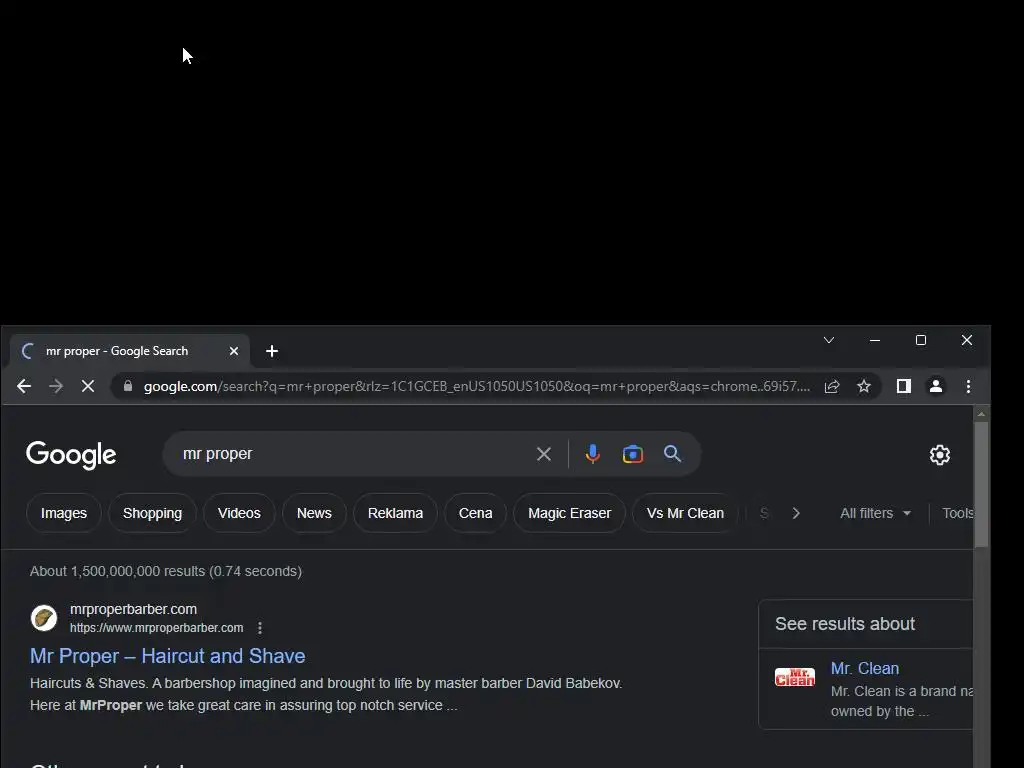Click the 'About 1,500,000,000 results' text
This screenshot has height=768, width=1024.
[166, 571]
